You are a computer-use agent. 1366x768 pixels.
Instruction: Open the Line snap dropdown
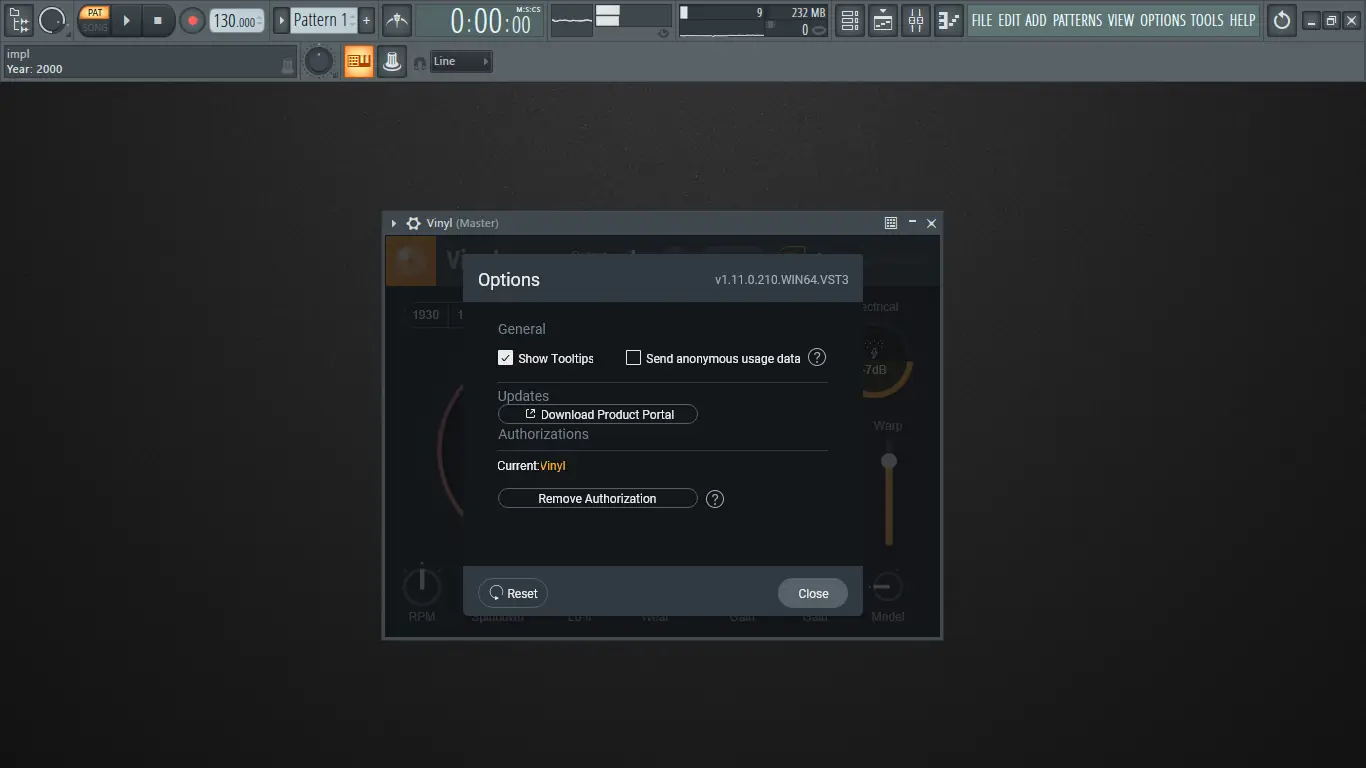click(461, 62)
